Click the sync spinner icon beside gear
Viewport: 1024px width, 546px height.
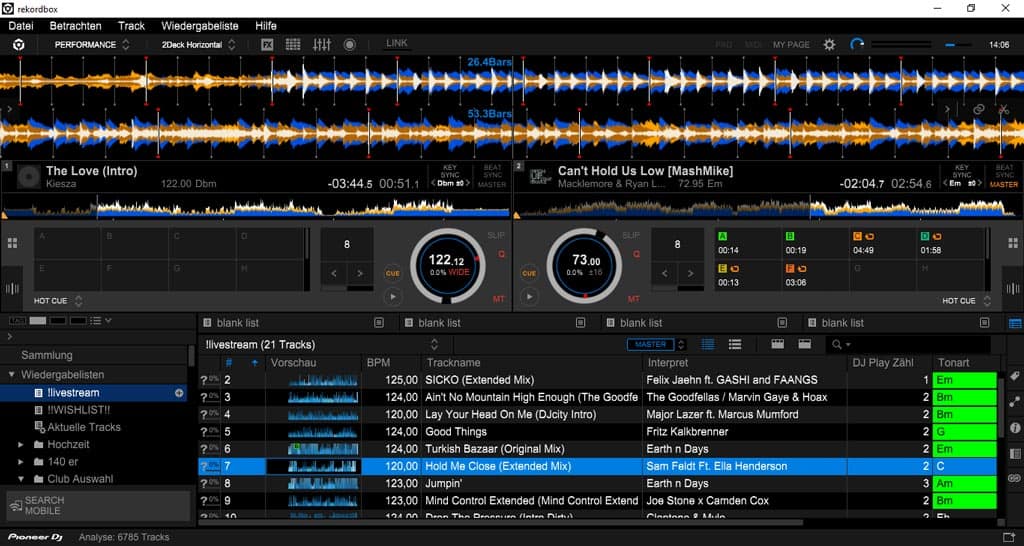click(857, 44)
